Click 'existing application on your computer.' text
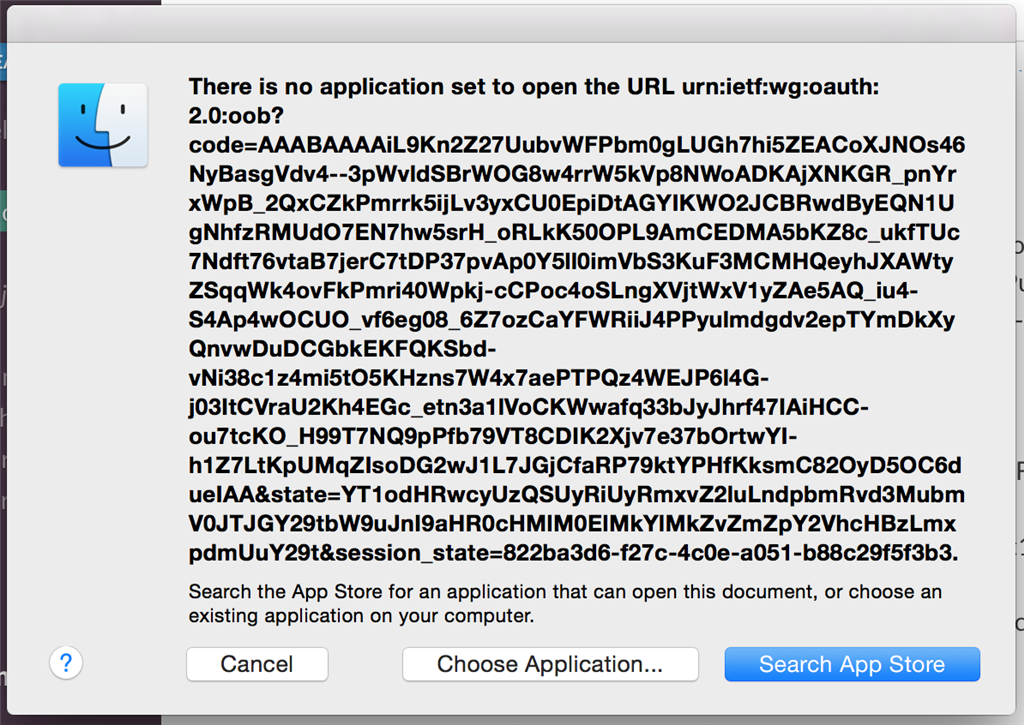This screenshot has height=725, width=1024. 361,616
